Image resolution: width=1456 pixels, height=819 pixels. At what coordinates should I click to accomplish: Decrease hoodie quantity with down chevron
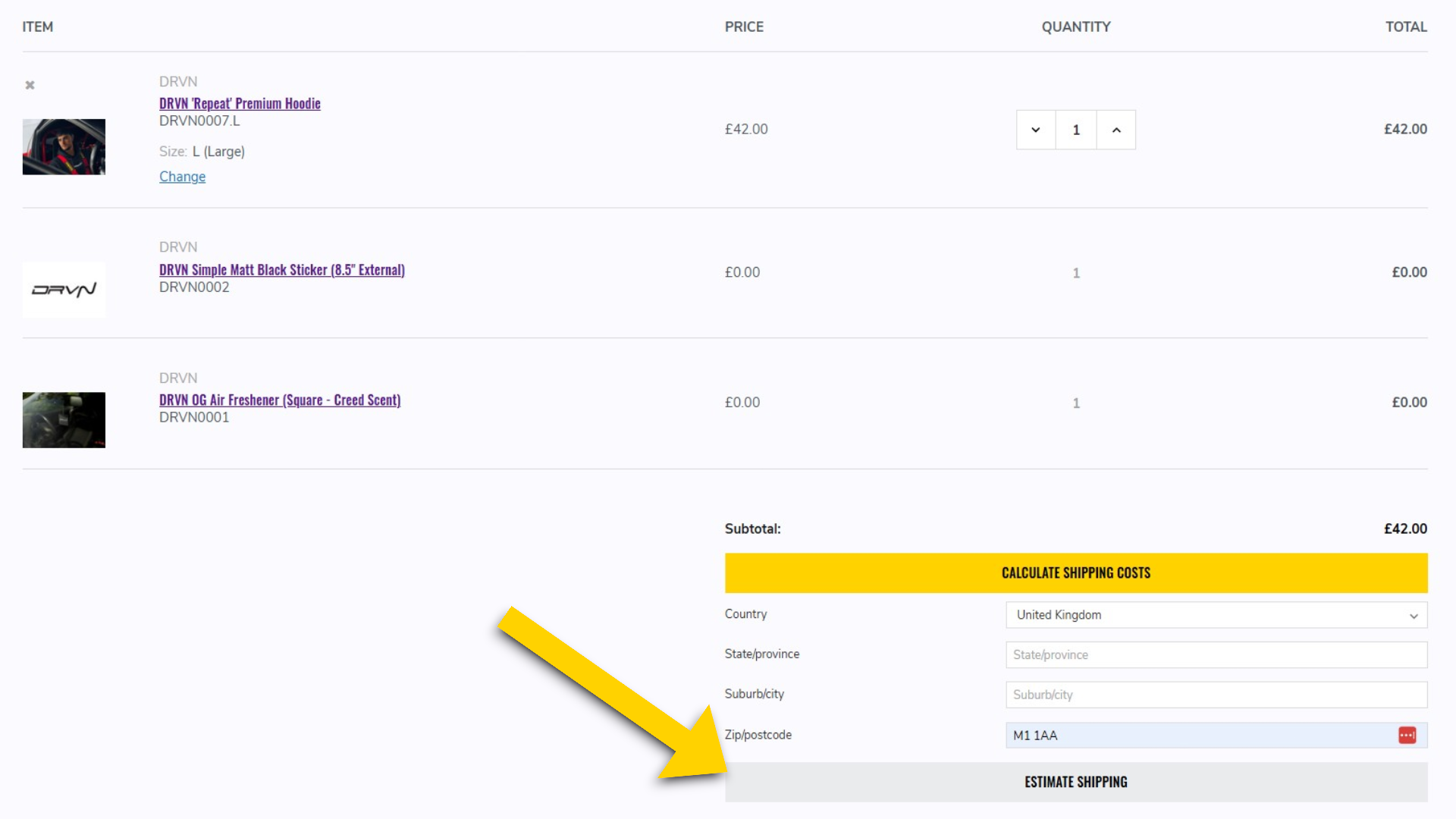(x=1036, y=130)
